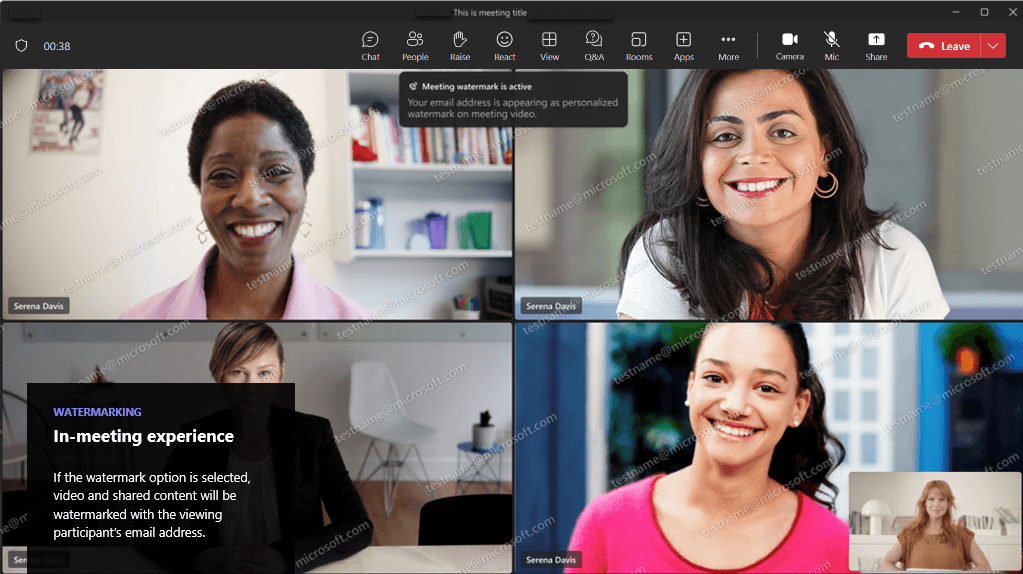The width and height of the screenshot is (1023, 574).
Task: Click the Meeting watermark is active notification
Action: pos(513,100)
